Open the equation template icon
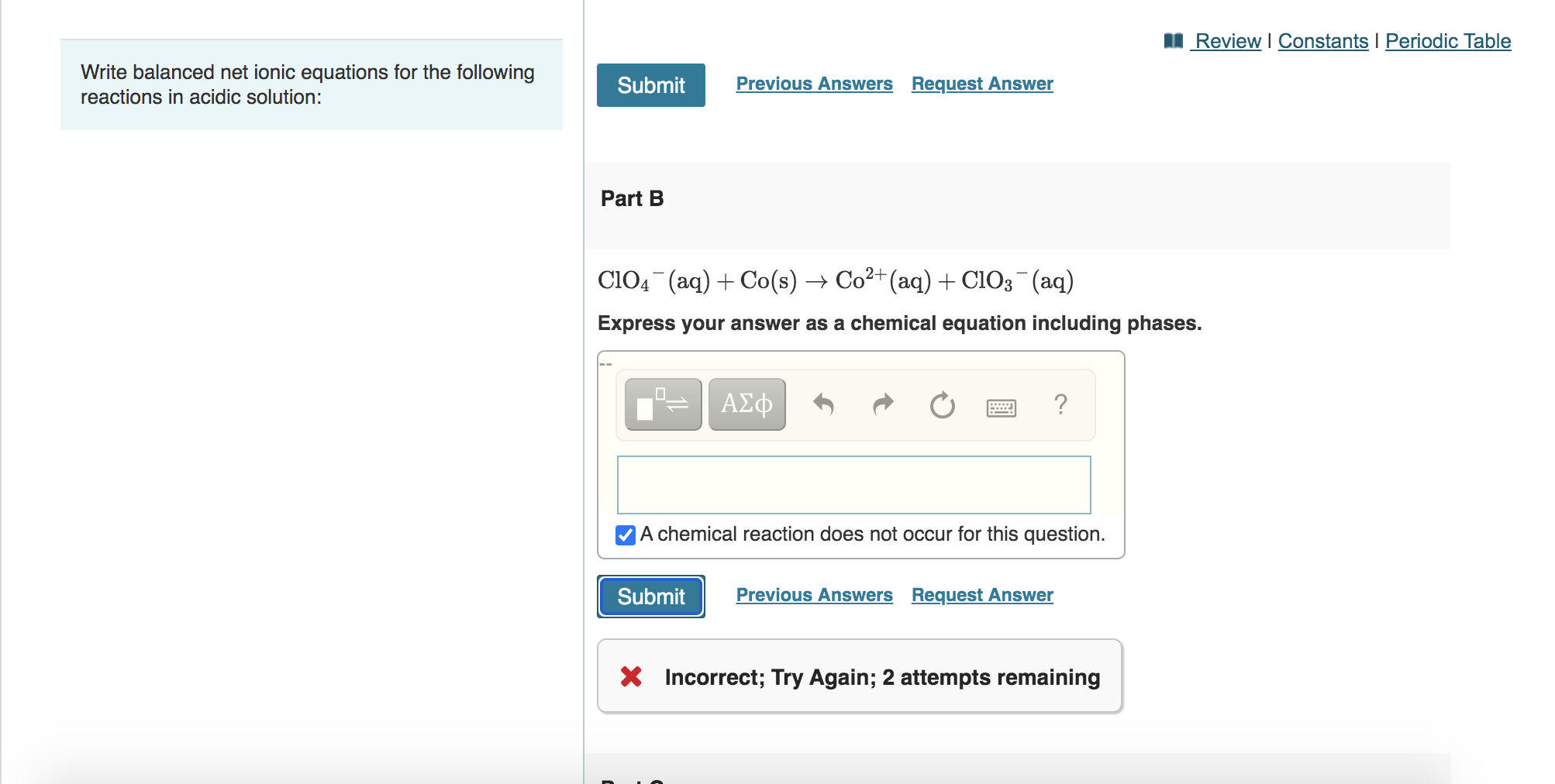Image resolution: width=1555 pixels, height=784 pixels. coord(662,404)
